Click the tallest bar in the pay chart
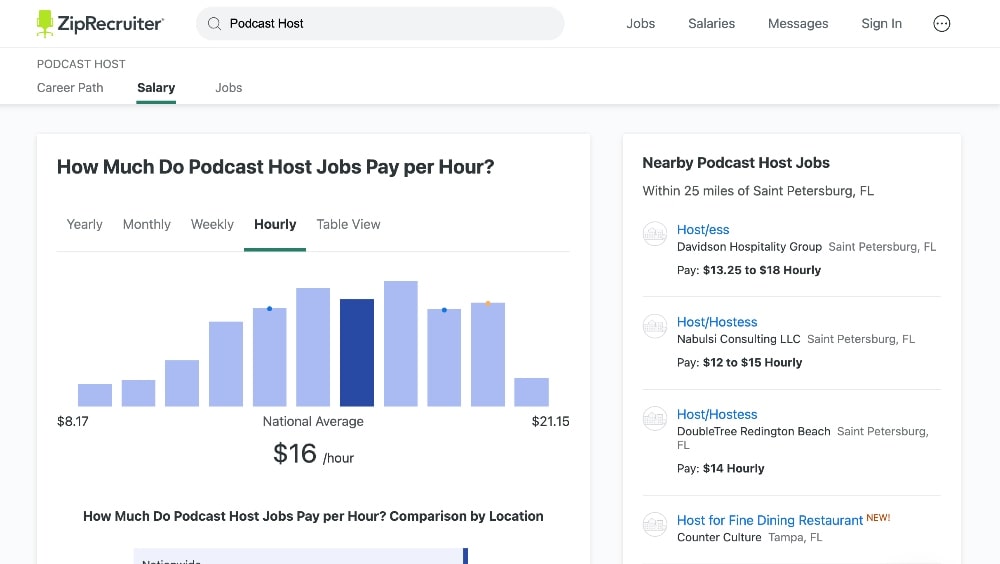 point(401,344)
